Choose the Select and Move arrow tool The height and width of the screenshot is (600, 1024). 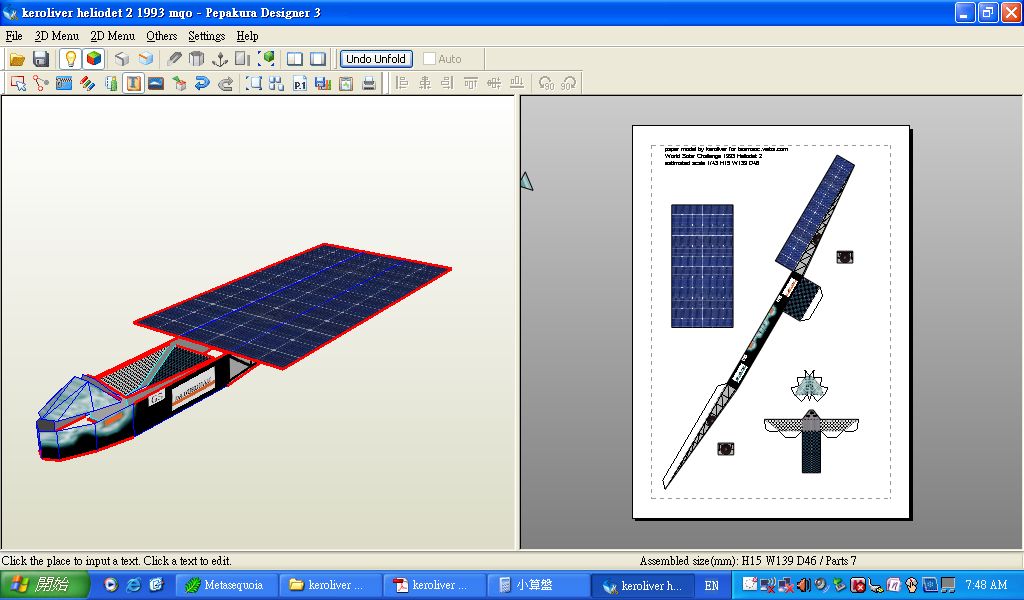point(18,84)
